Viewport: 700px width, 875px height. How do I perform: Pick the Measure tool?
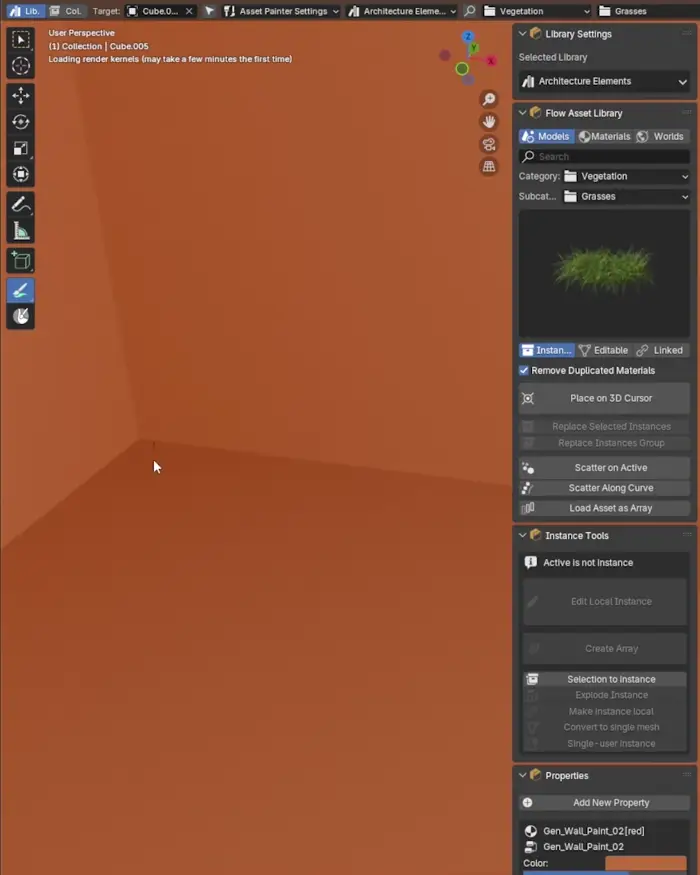point(21,231)
